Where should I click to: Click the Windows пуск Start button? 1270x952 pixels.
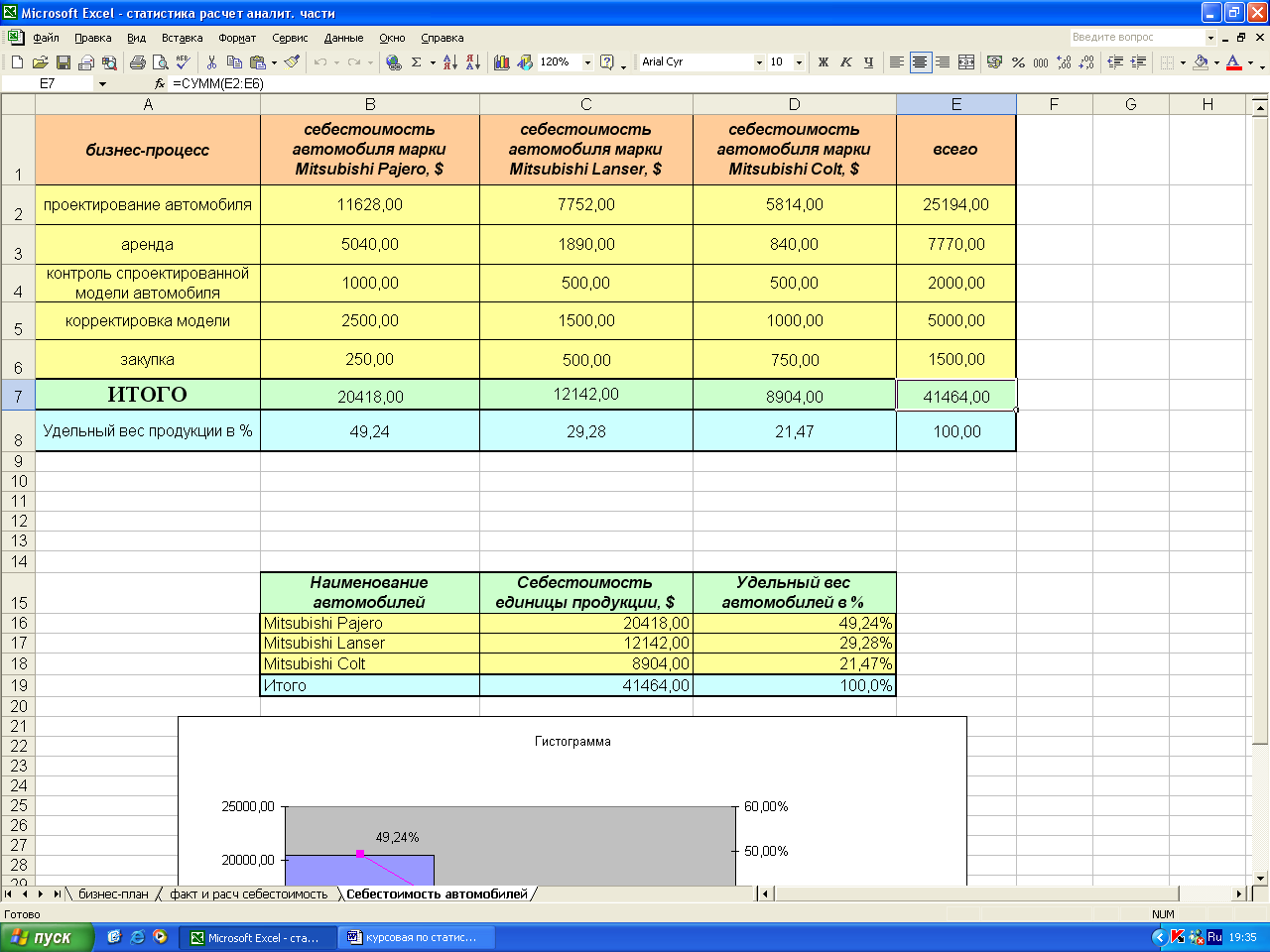tap(47, 937)
